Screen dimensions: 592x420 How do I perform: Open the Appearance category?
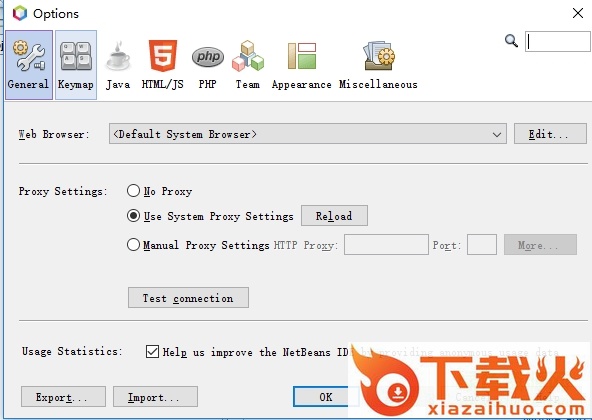[302, 65]
